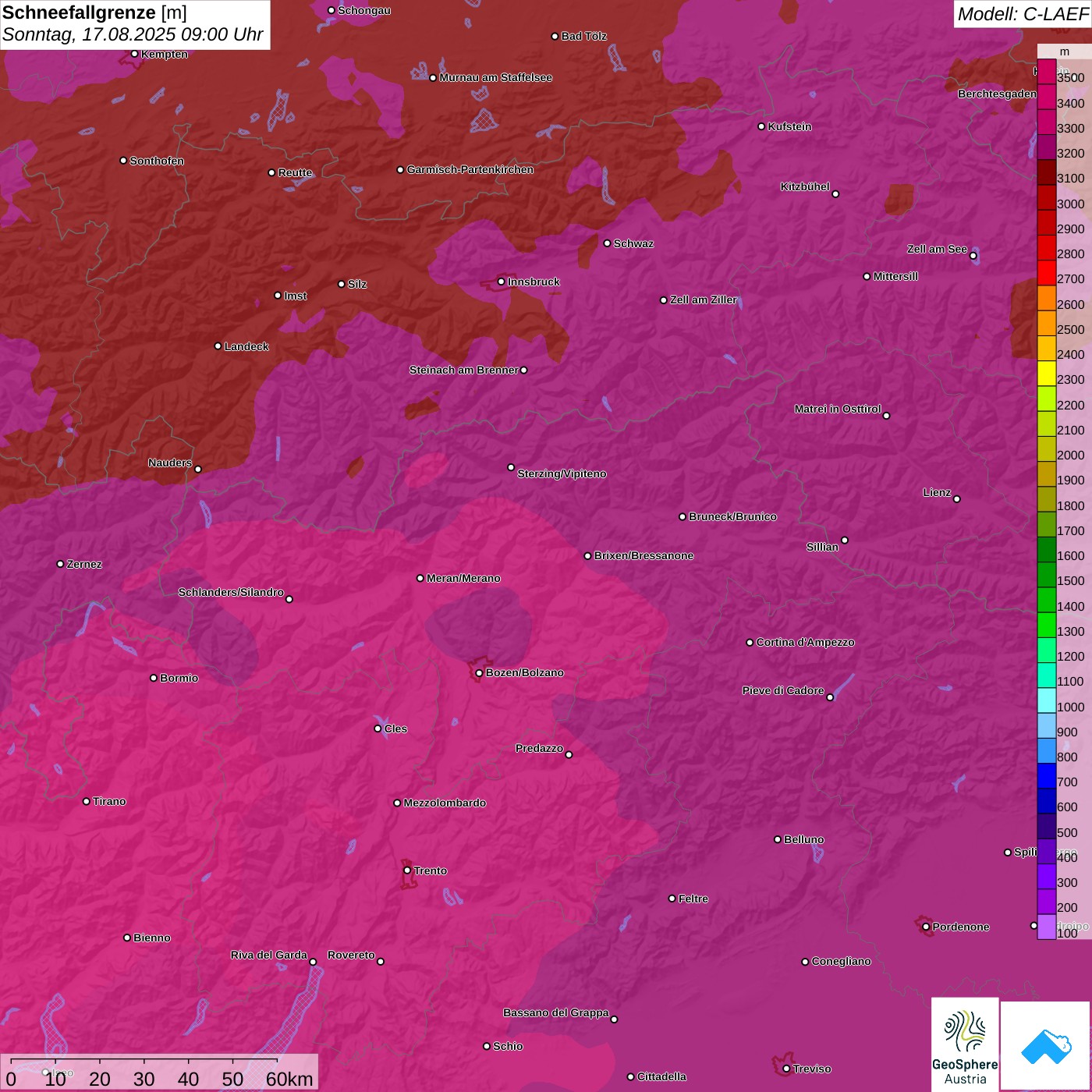Click the legend value '3000'

point(1070,204)
